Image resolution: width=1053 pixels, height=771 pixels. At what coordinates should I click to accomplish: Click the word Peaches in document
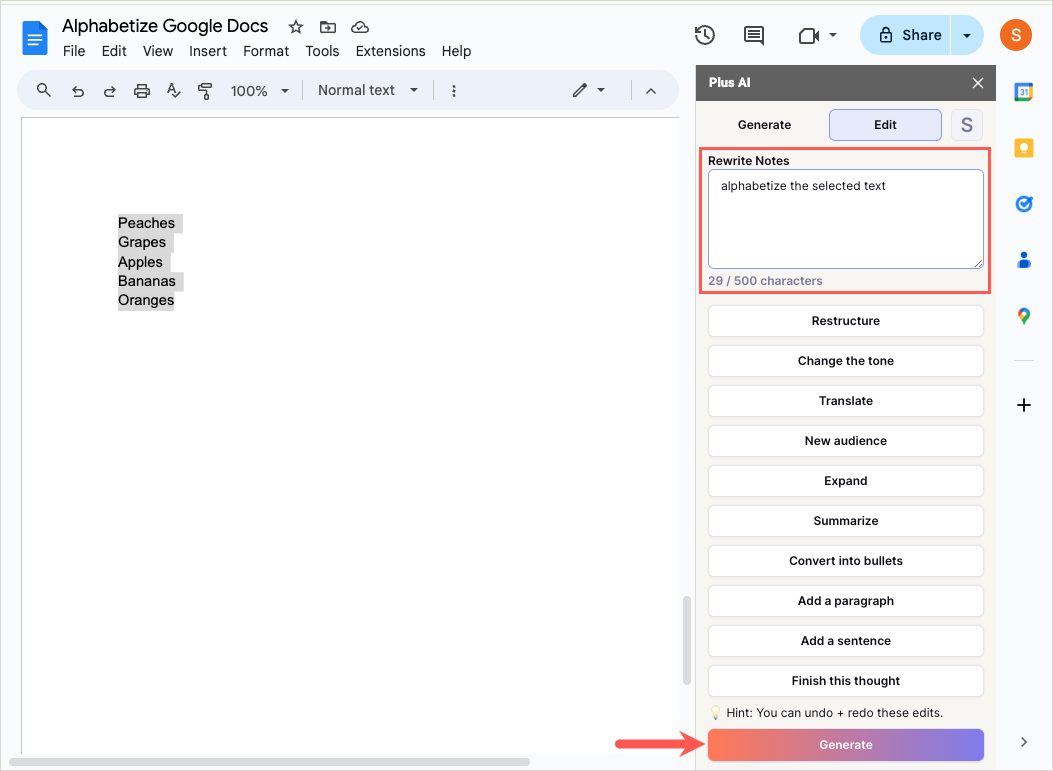(x=146, y=223)
